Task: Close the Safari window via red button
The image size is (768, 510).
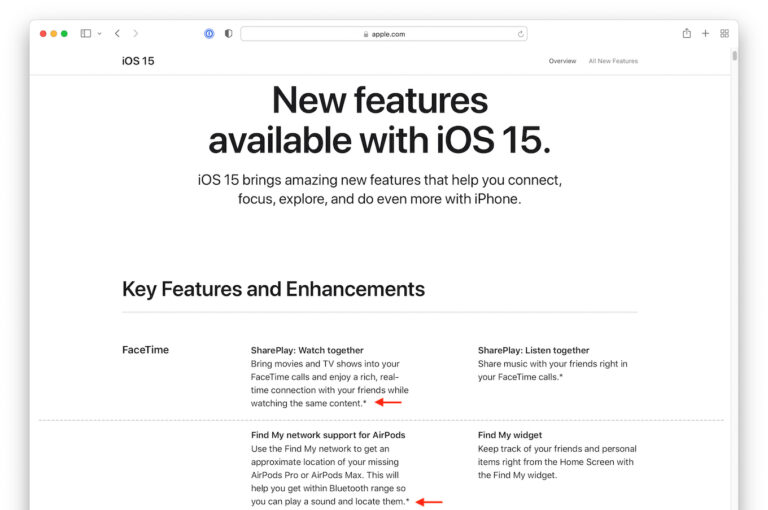Action: tap(43, 33)
